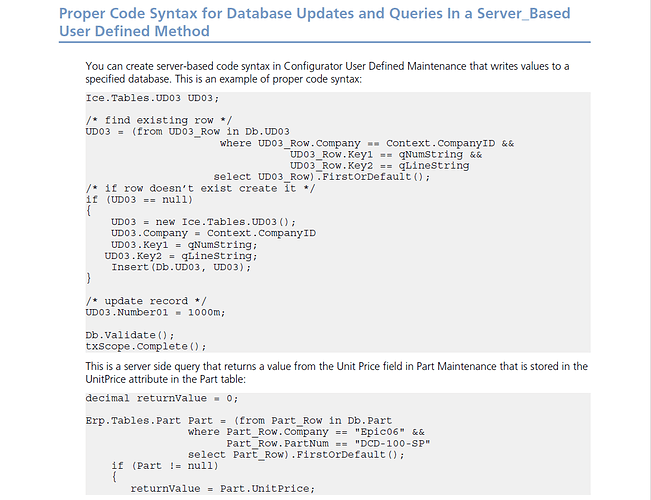
Task: Click the comment 'if row doesn't exist create it'
Action: click(x=200, y=189)
